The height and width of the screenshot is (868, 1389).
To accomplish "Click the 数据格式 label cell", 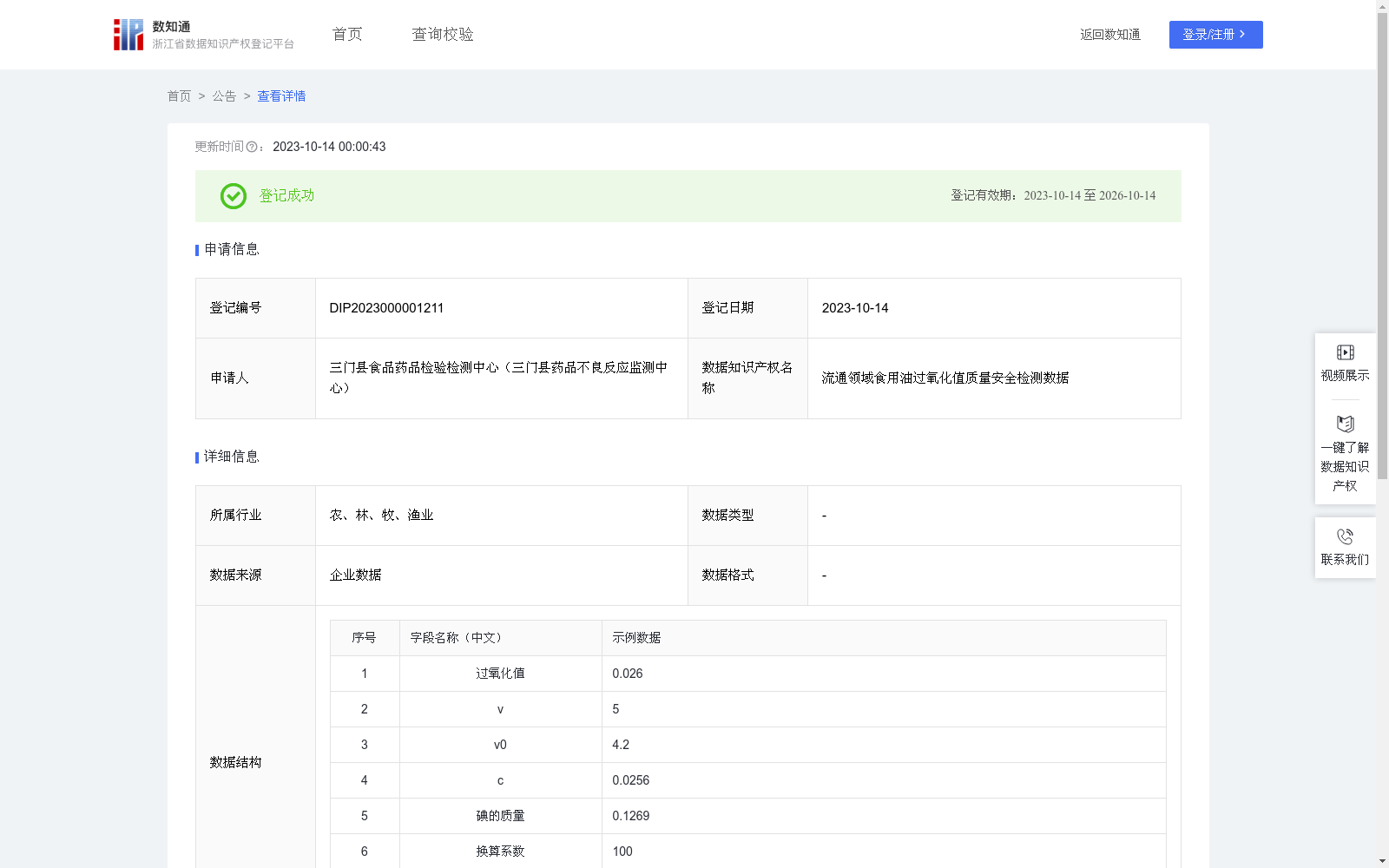I will 747,575.
